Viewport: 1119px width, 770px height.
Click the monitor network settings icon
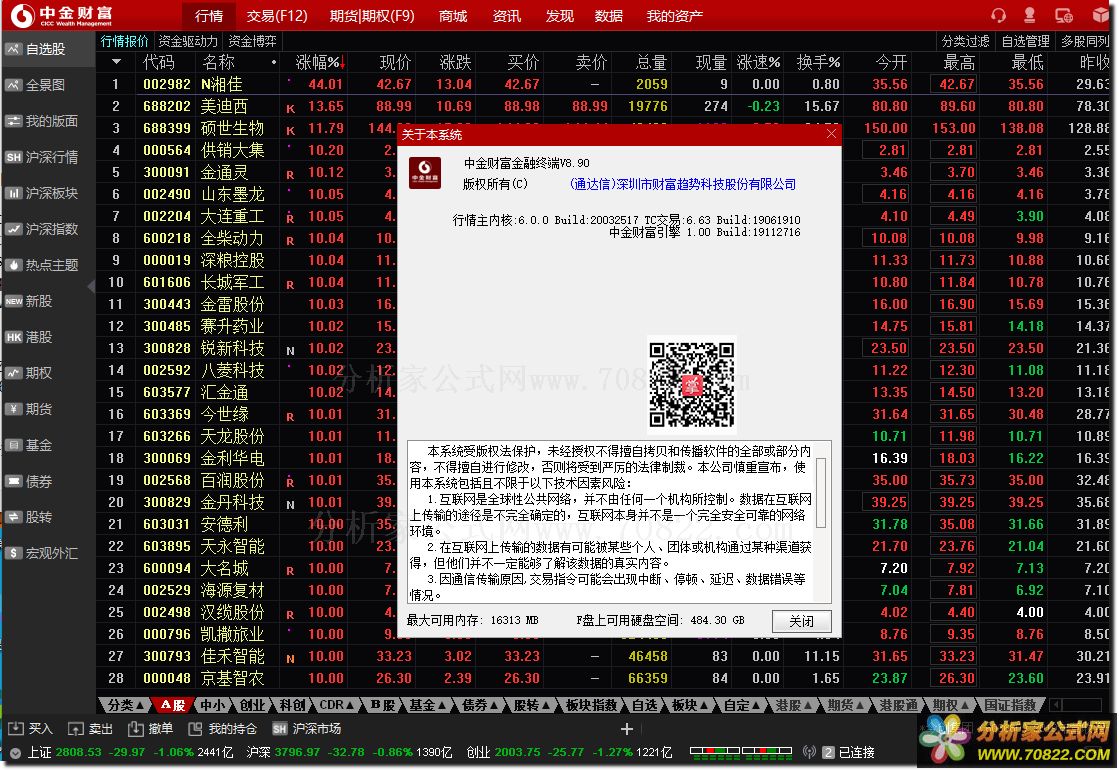click(1063, 15)
